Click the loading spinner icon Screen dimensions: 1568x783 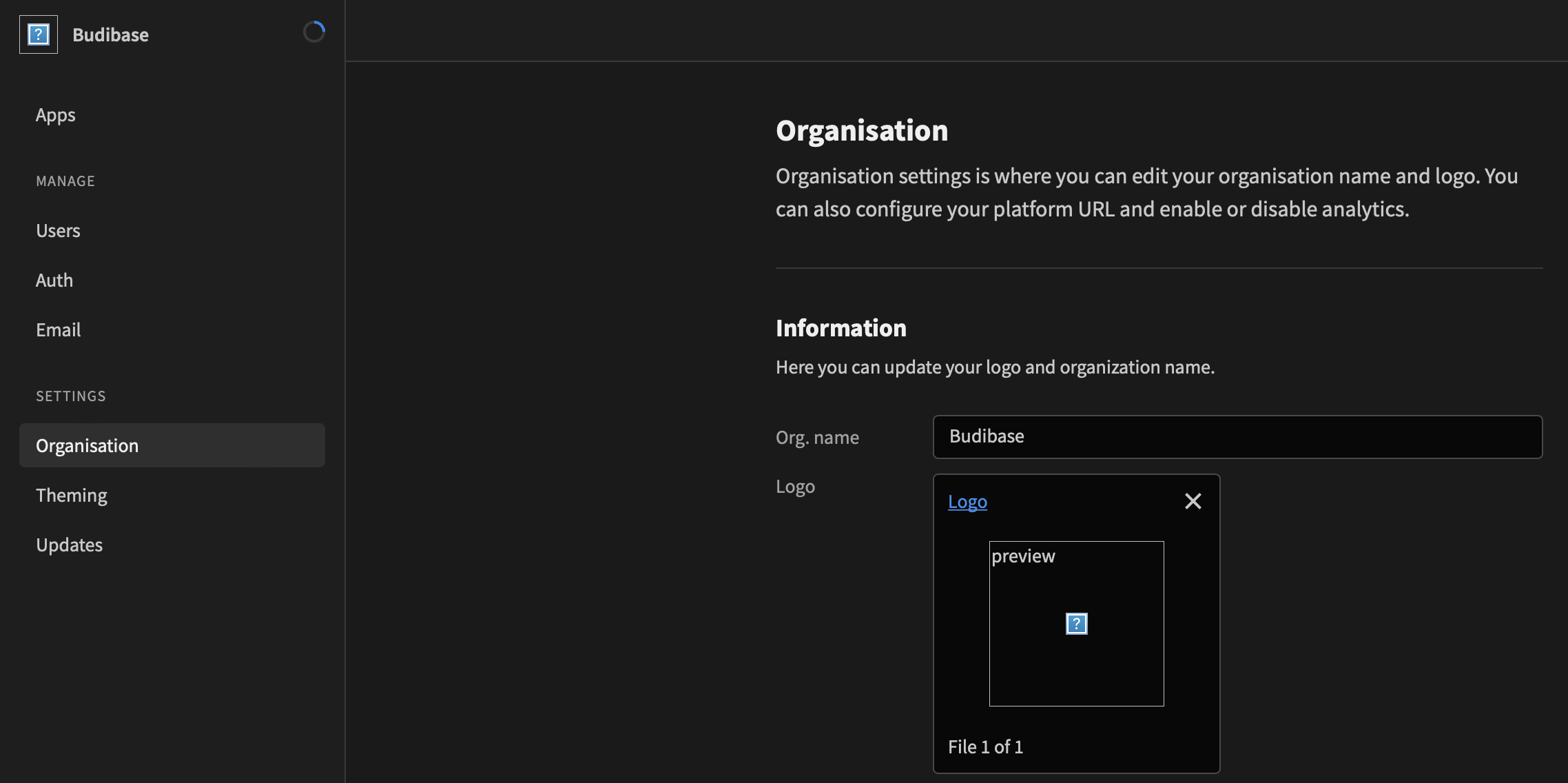315,31
